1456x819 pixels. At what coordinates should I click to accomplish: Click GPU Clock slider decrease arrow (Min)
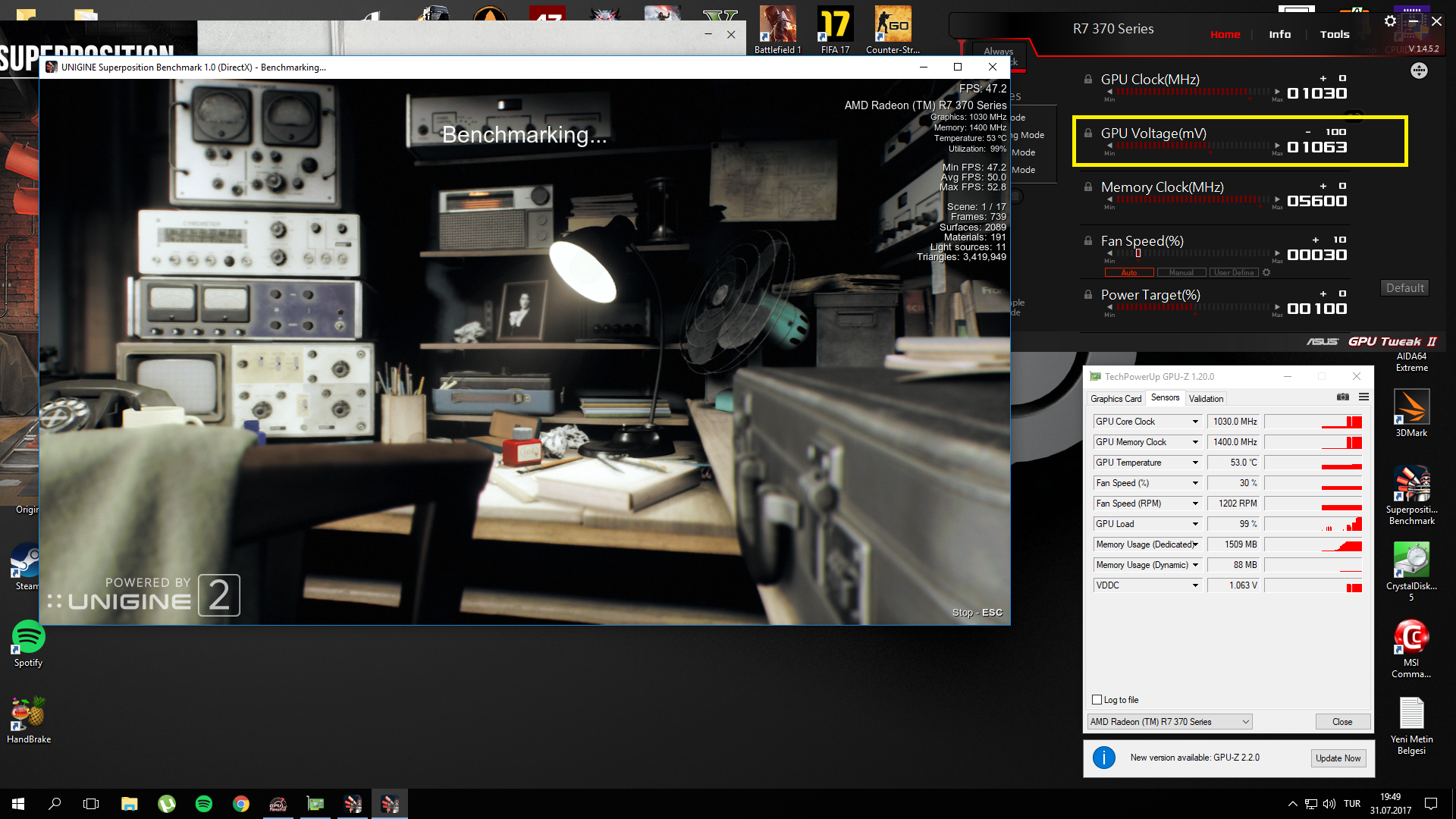pos(1110,92)
